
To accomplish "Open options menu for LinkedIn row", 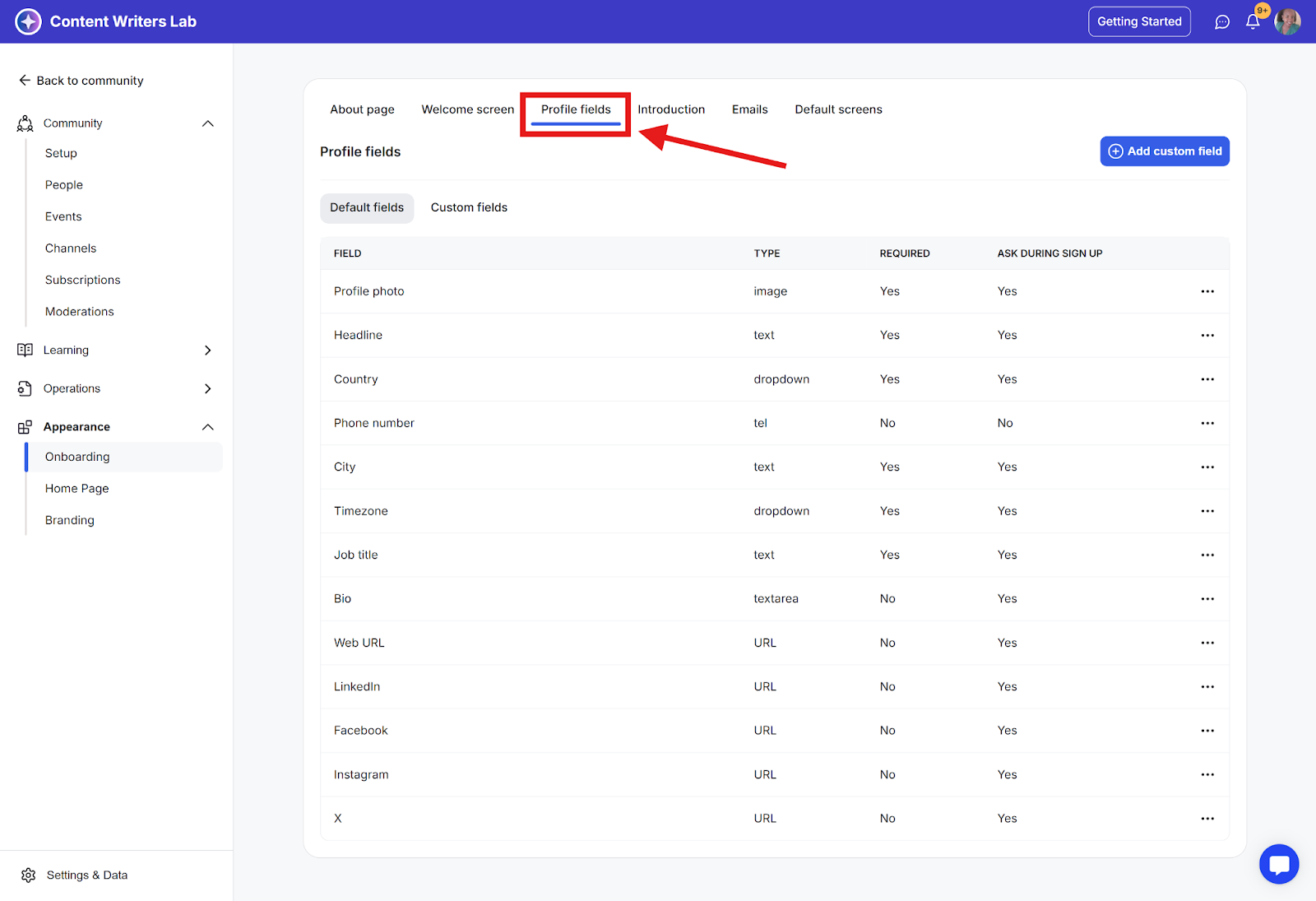I will coord(1207,687).
